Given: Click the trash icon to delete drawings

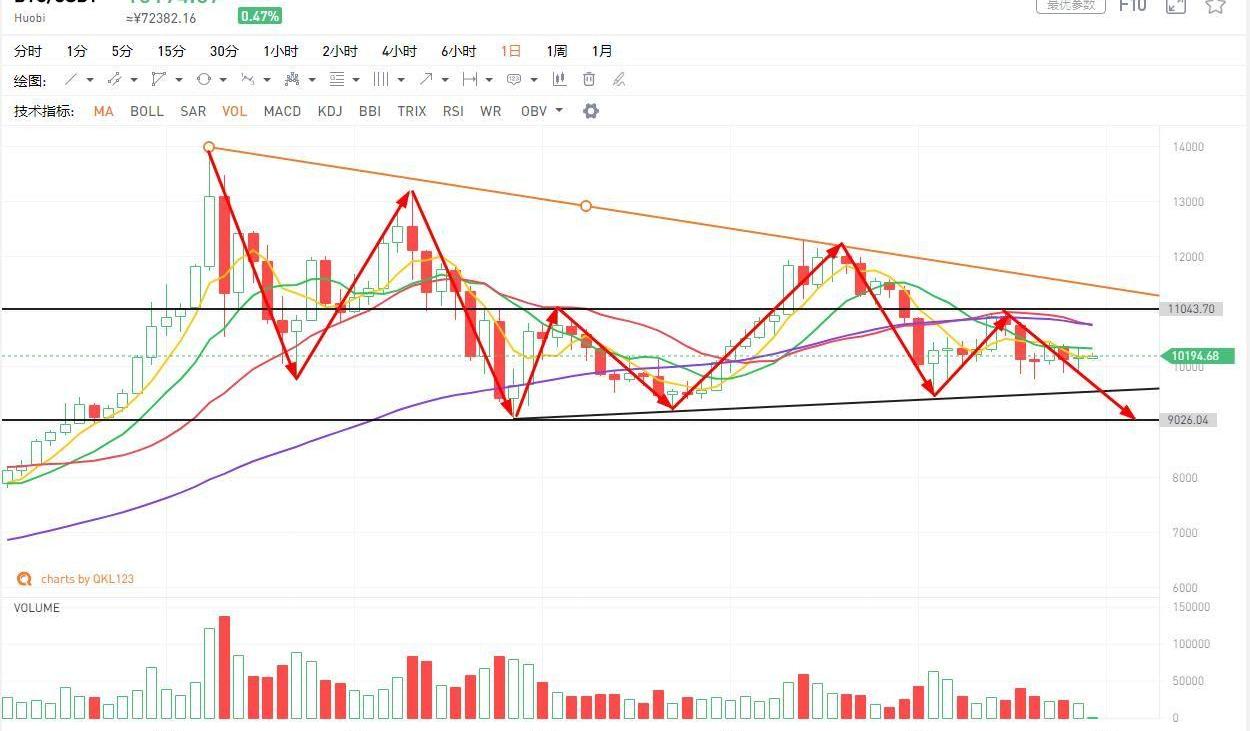Looking at the screenshot, I should click(x=589, y=80).
